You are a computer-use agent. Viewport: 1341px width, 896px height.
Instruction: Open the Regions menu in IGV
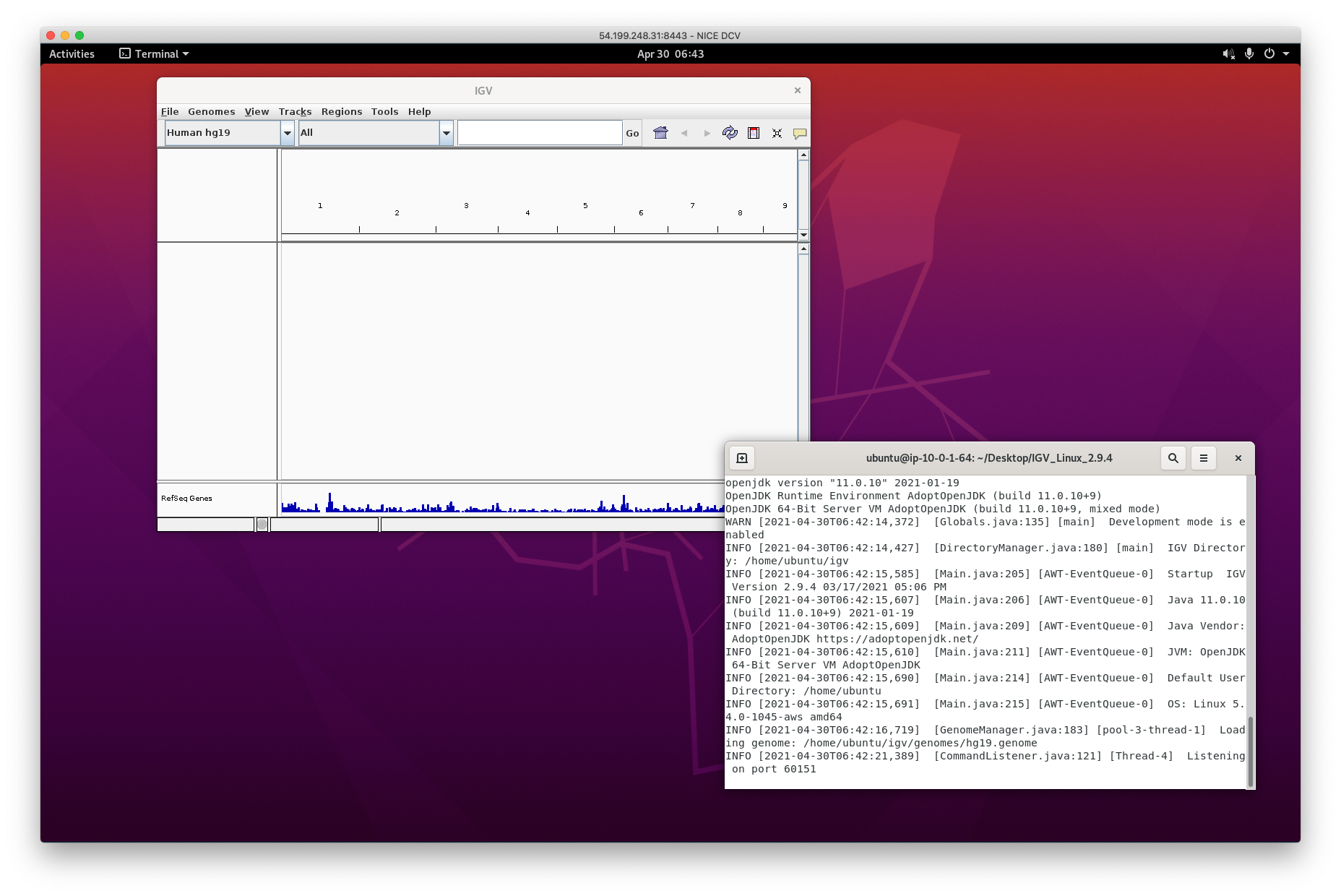tap(342, 111)
